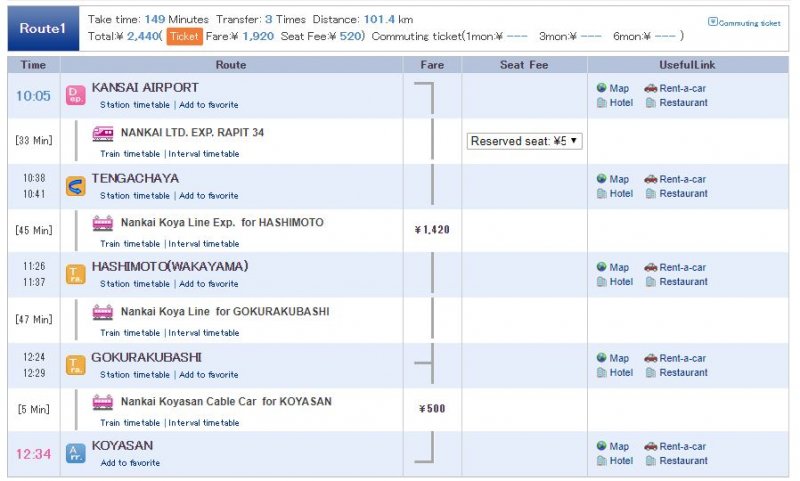The height and width of the screenshot is (481, 800).
Task: Add HASHIMOTO(WAKAYAMA) to favorite
Action: 209,284
